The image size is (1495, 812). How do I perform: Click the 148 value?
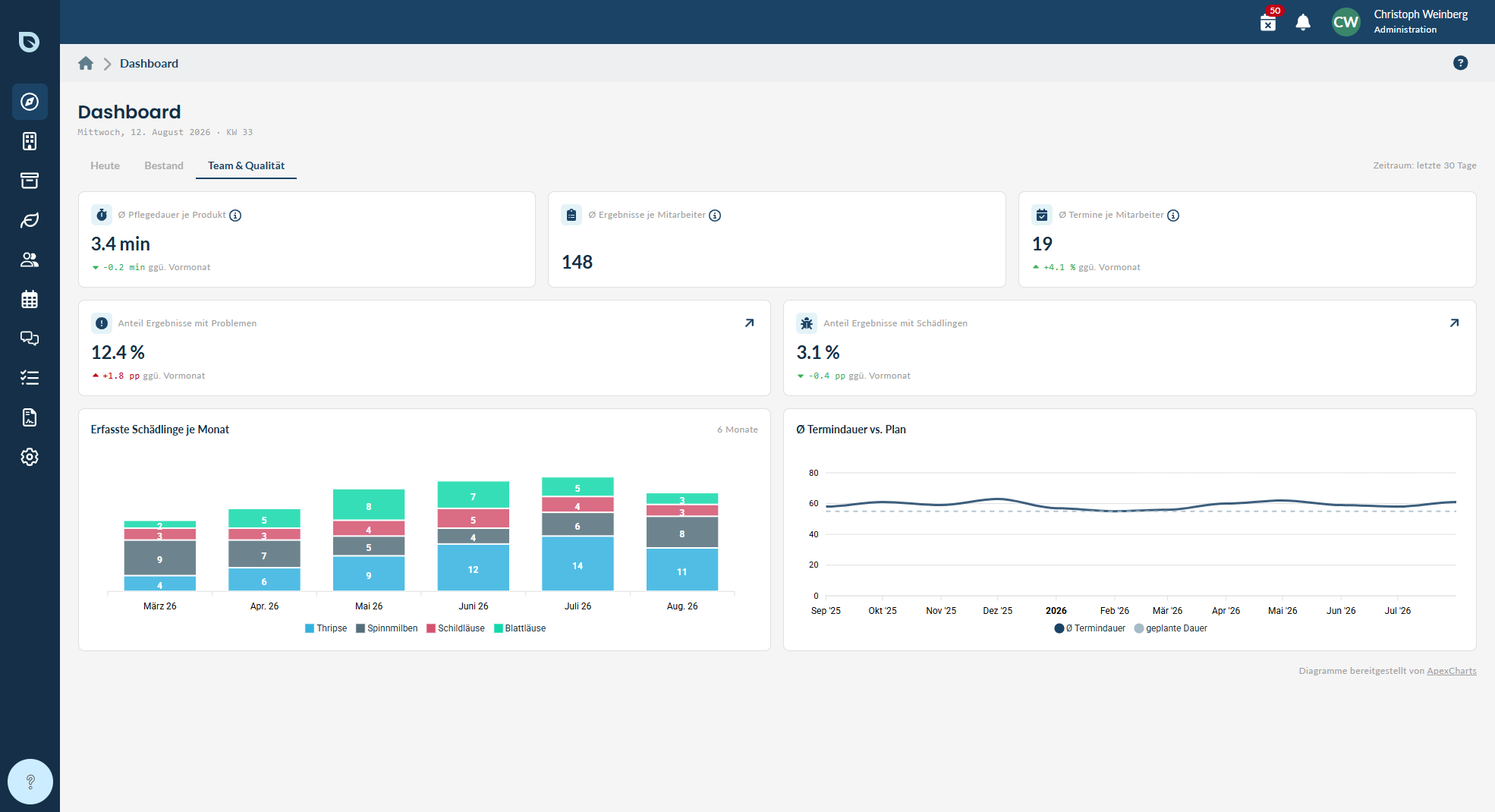point(577,263)
